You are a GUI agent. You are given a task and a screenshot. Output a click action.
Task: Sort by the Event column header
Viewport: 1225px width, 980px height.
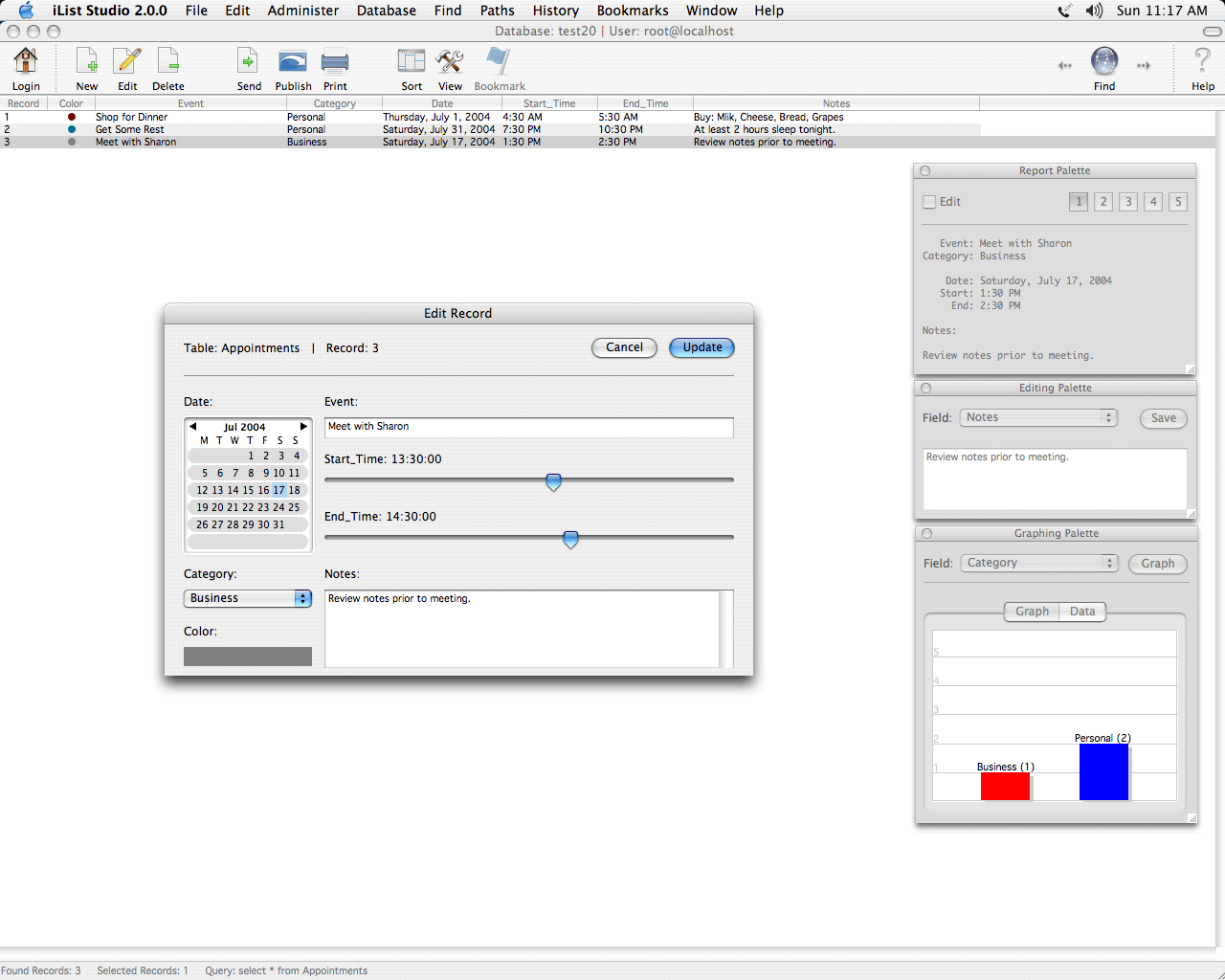(x=190, y=103)
